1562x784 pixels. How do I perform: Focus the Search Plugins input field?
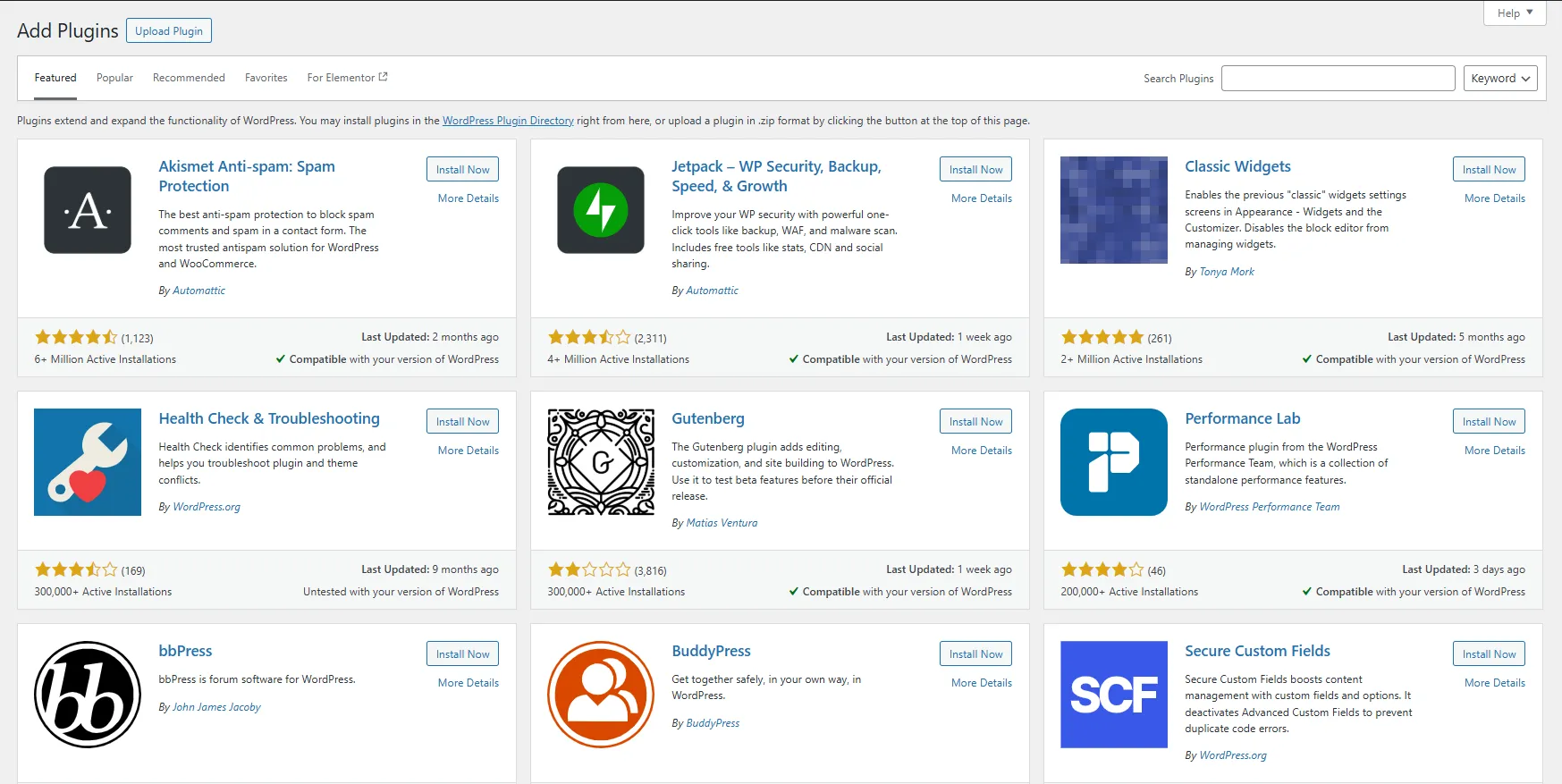[x=1338, y=79]
